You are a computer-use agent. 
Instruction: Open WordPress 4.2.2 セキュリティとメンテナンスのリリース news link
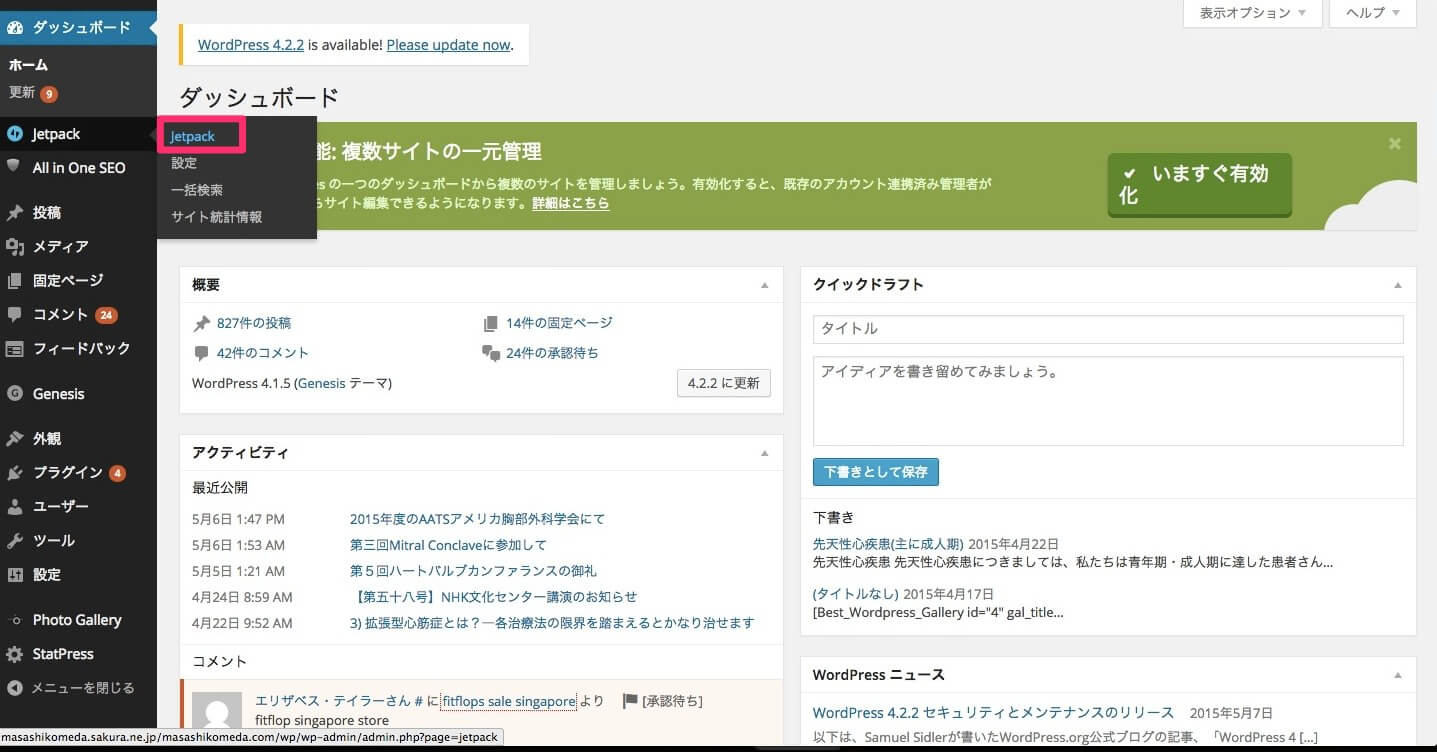[x=993, y=713]
